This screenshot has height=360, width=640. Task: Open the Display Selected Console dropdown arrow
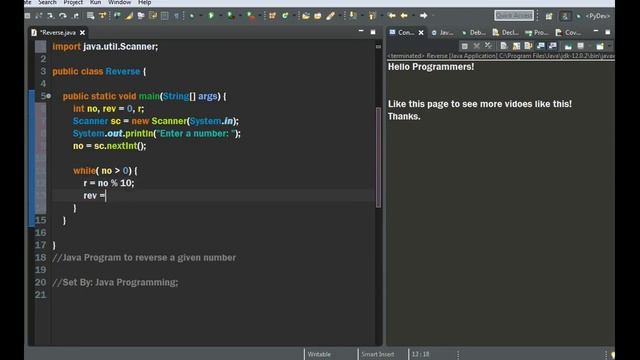[590, 46]
